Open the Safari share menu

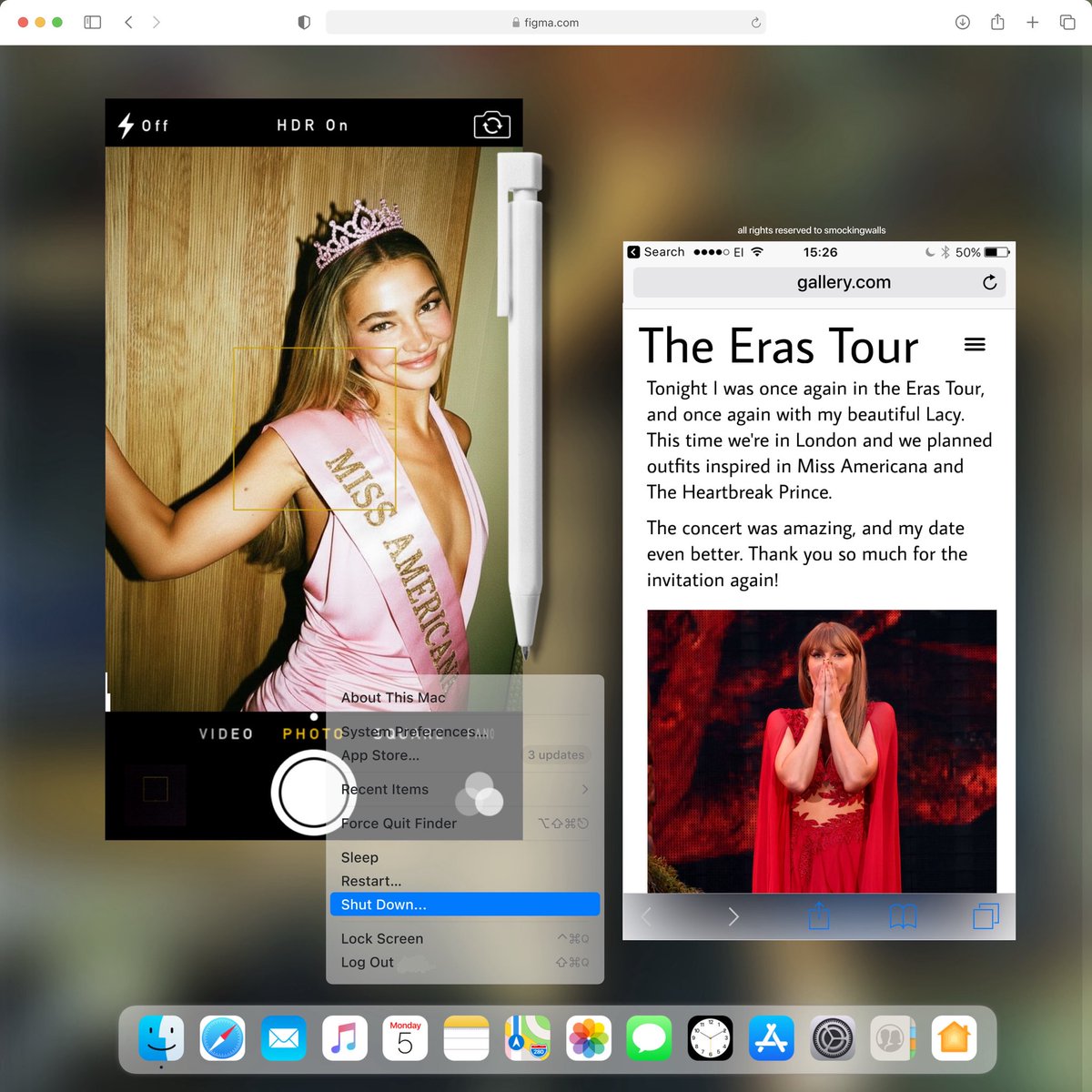pos(997,22)
